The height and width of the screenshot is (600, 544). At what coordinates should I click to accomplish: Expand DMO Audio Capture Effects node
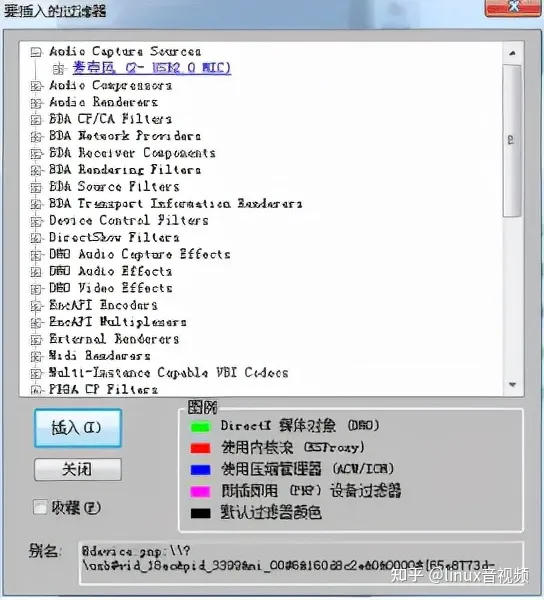36,255
